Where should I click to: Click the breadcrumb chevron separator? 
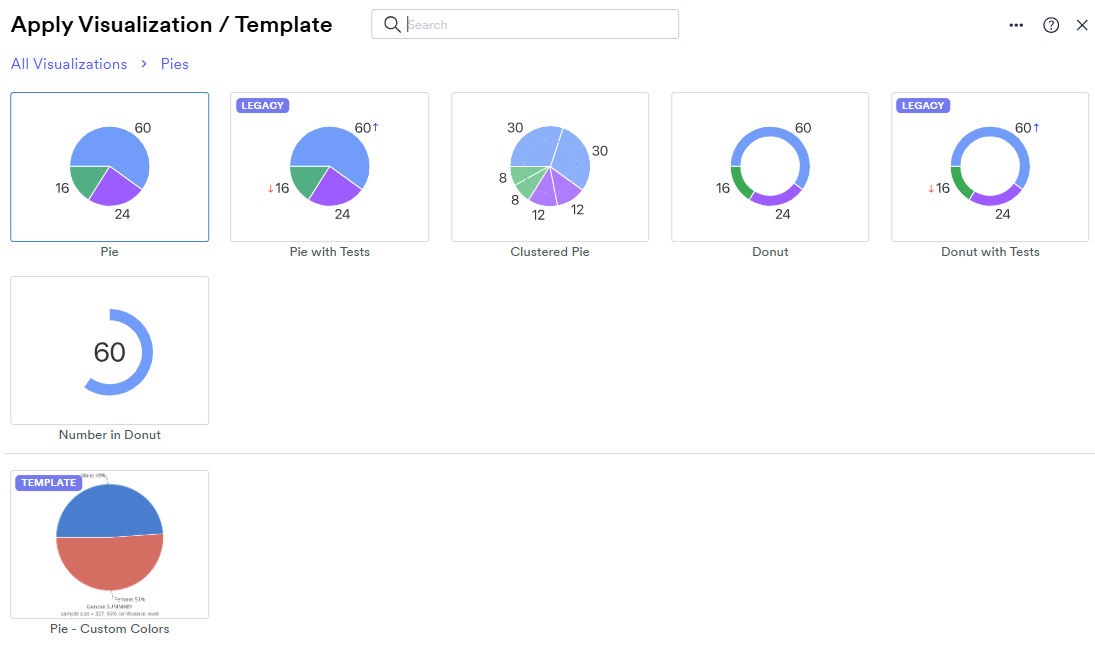(144, 64)
